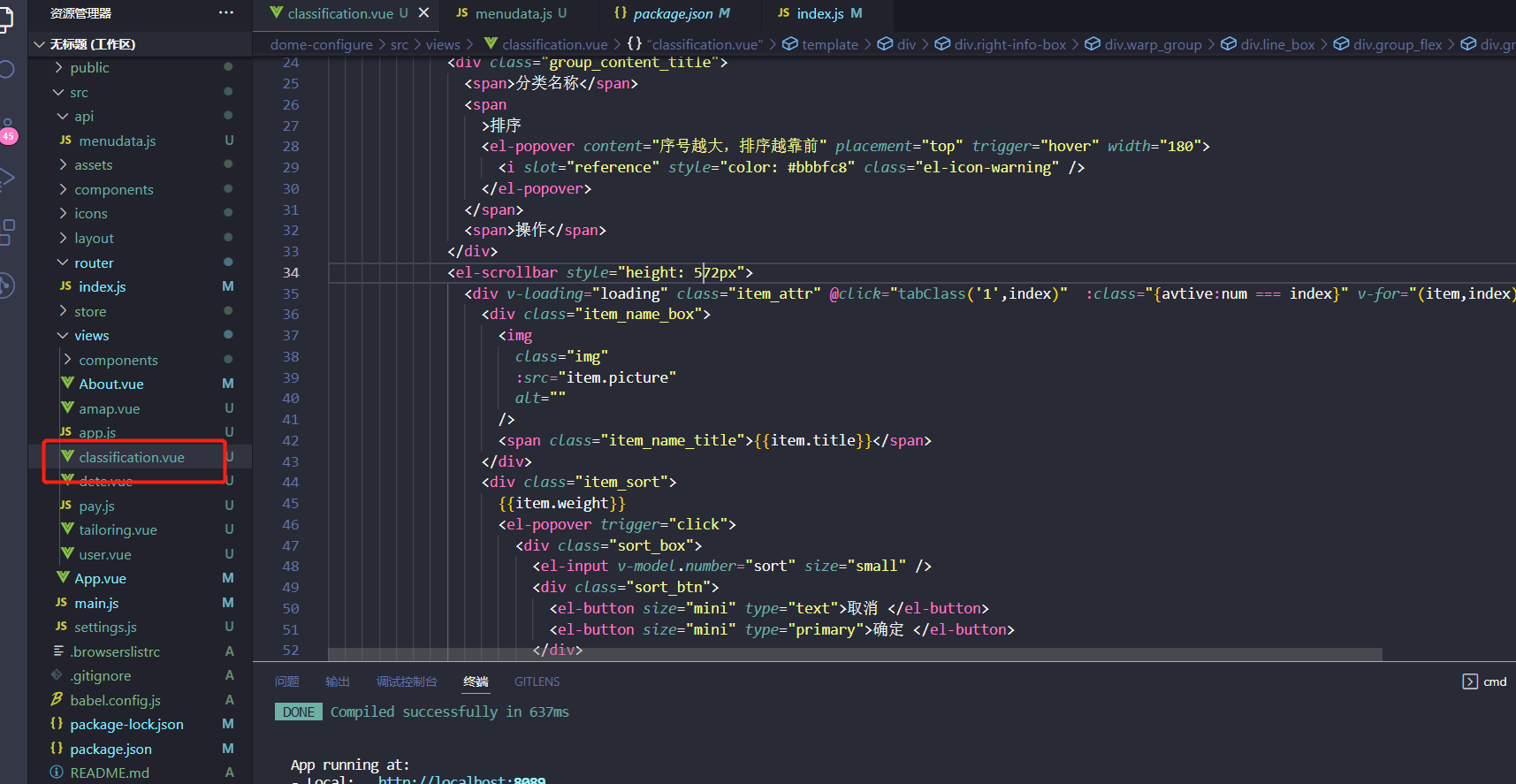Open user.vue file
Viewport: 1516px width, 784px height.
(x=104, y=554)
